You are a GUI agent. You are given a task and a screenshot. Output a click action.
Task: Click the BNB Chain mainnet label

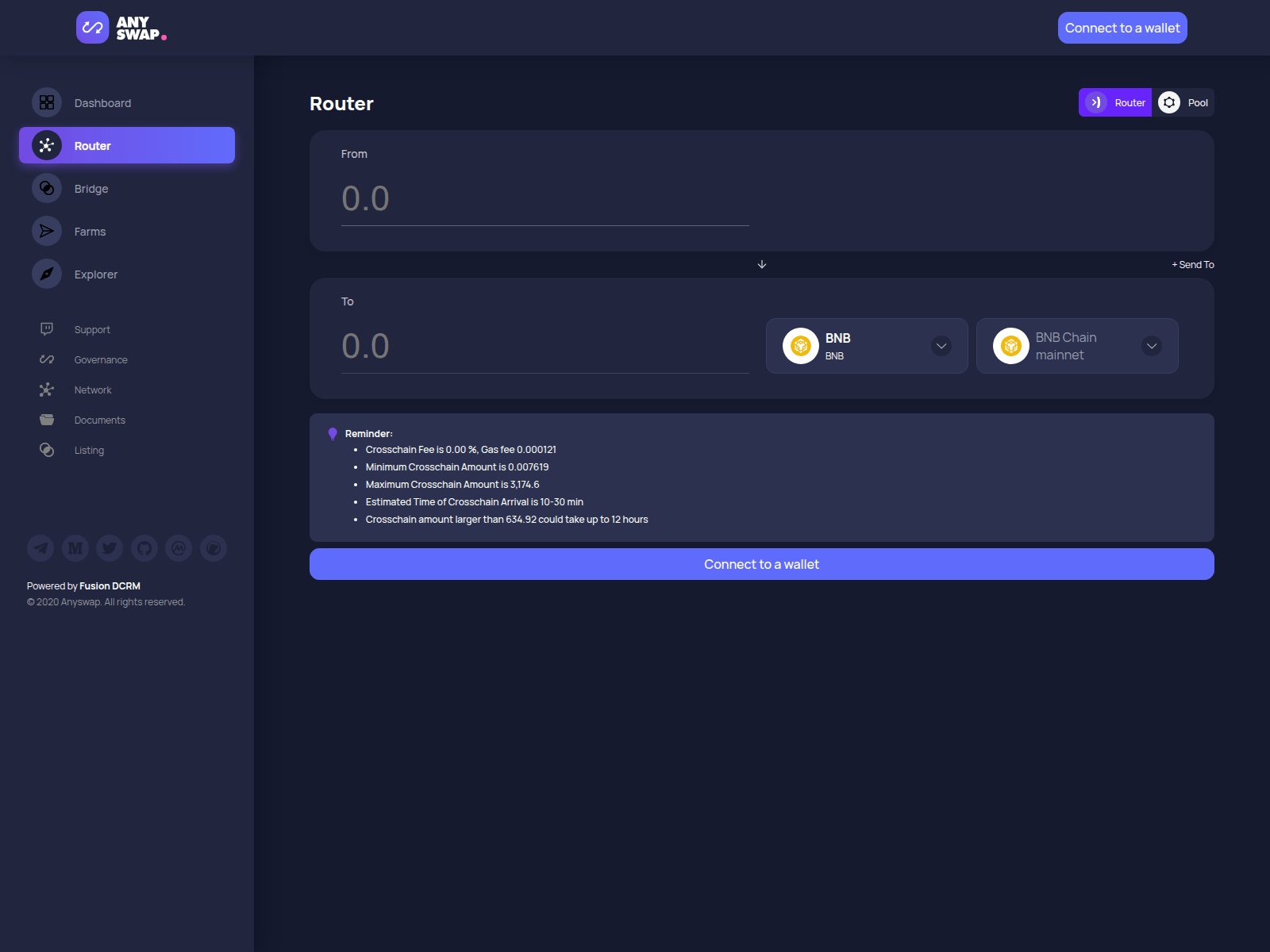1066,346
